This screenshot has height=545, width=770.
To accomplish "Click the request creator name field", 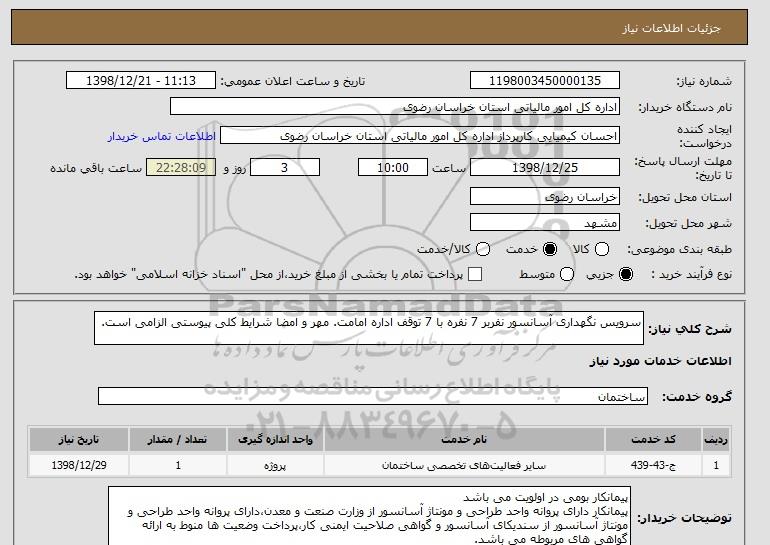I will (420, 136).
